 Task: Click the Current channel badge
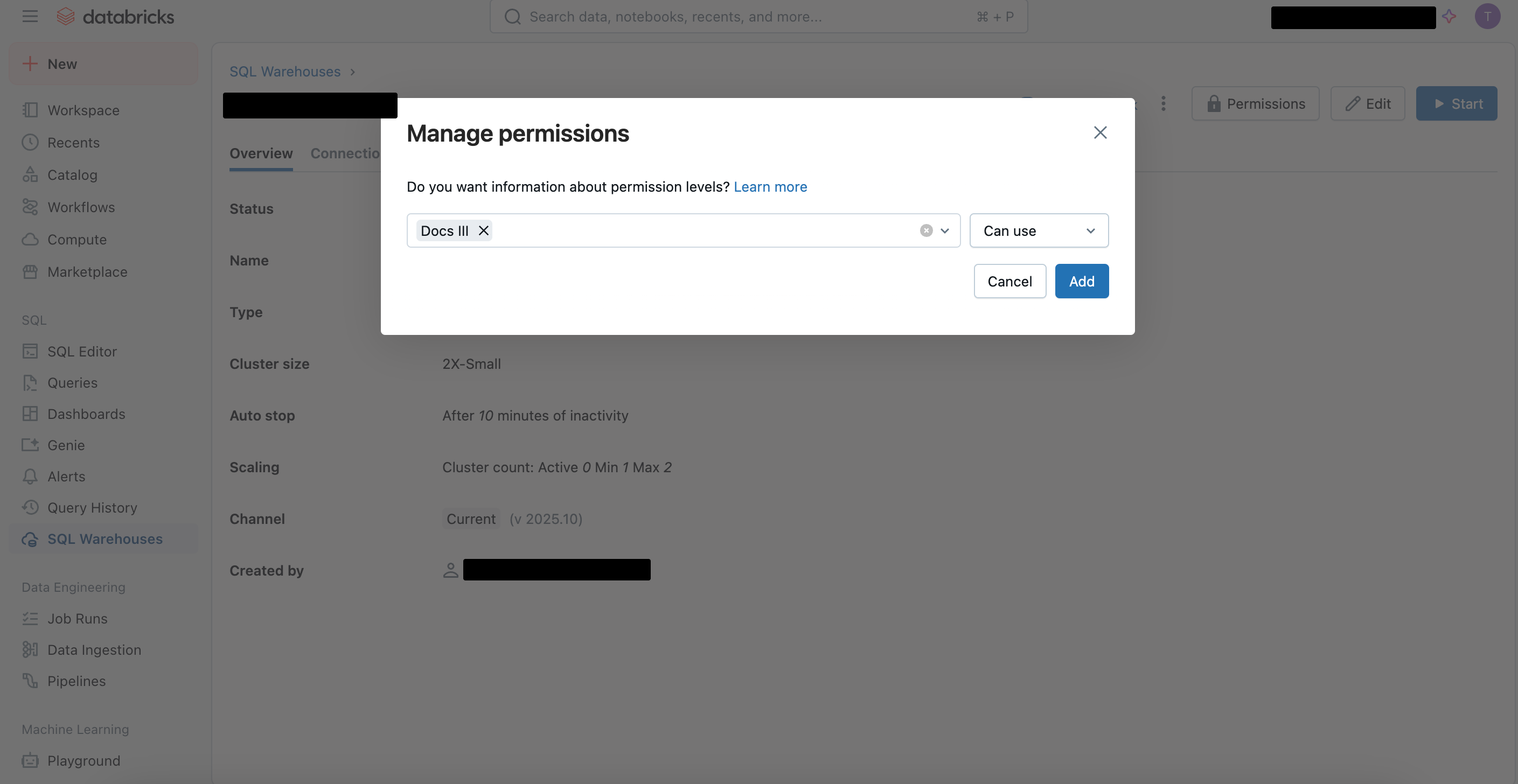(x=471, y=519)
